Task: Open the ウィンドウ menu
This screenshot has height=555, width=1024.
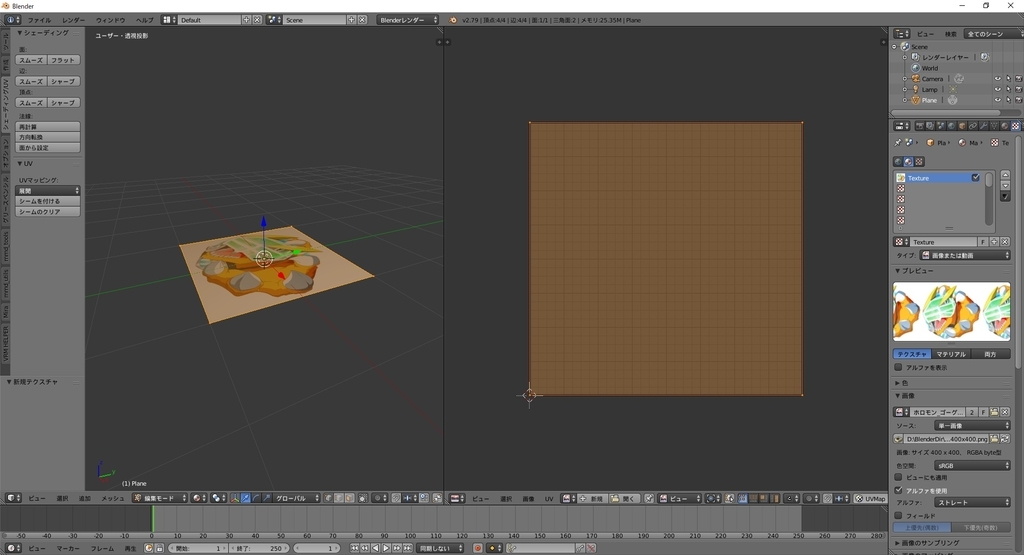Action: pyautogui.click(x=110, y=20)
